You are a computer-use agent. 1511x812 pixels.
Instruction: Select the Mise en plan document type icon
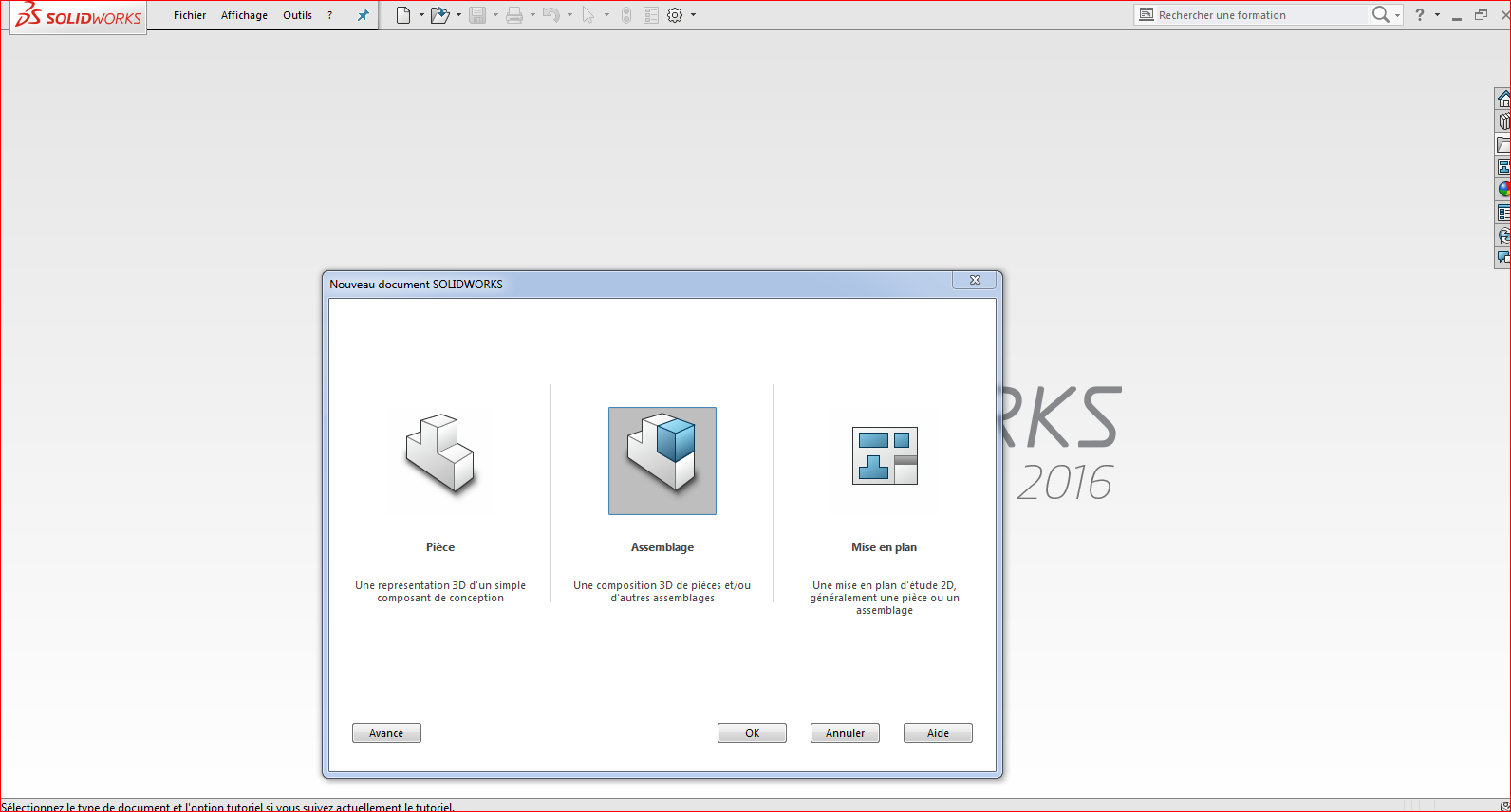[x=885, y=455]
